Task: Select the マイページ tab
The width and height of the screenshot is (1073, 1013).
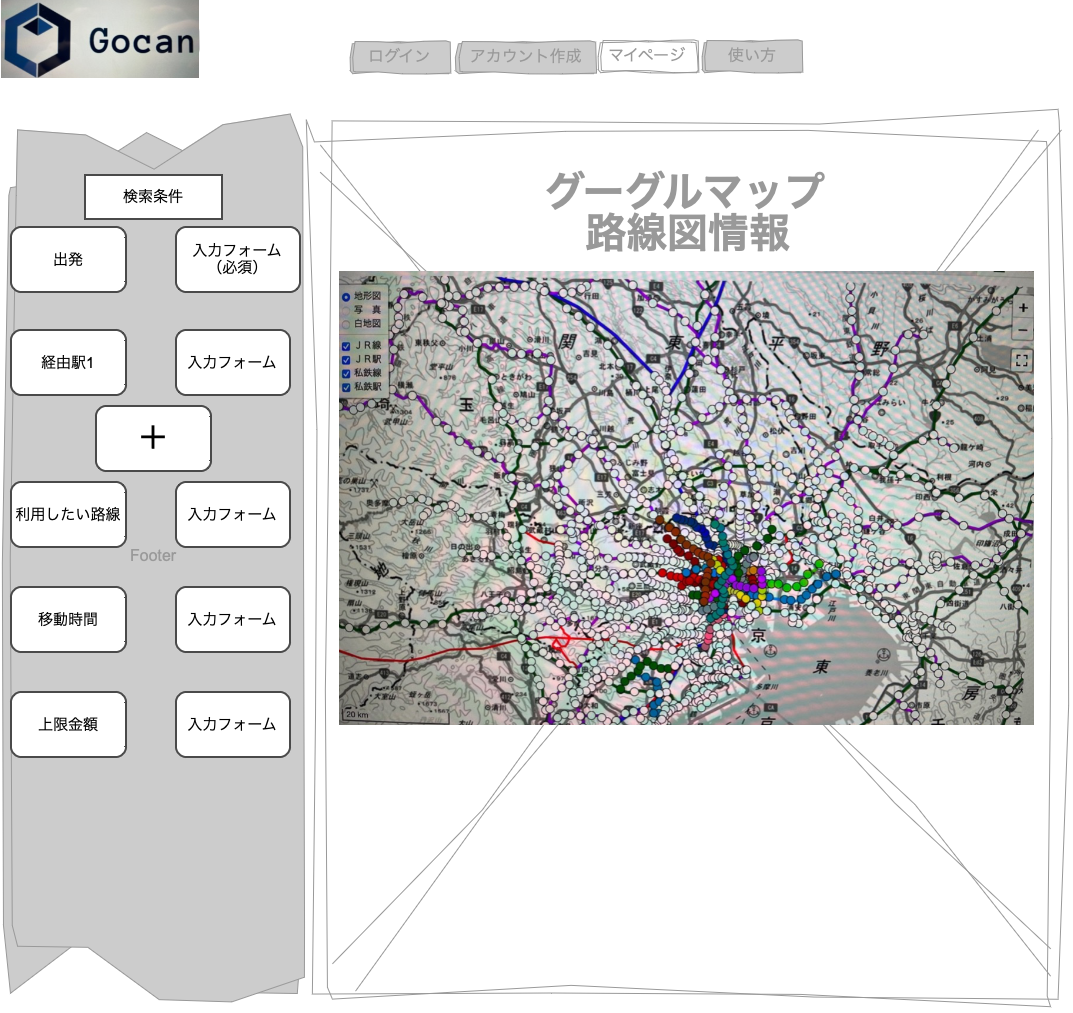Action: pyautogui.click(x=648, y=57)
